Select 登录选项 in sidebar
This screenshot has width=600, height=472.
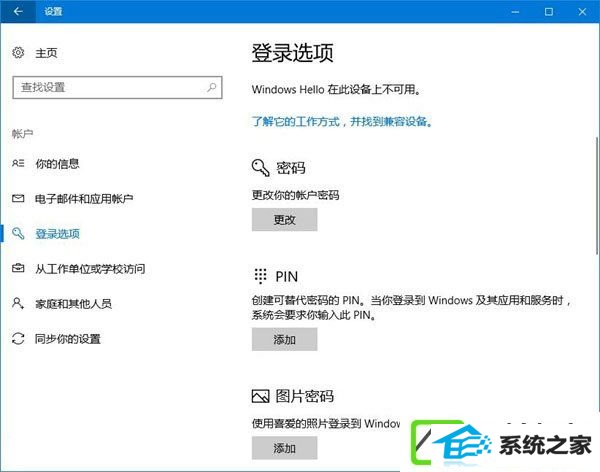57,234
